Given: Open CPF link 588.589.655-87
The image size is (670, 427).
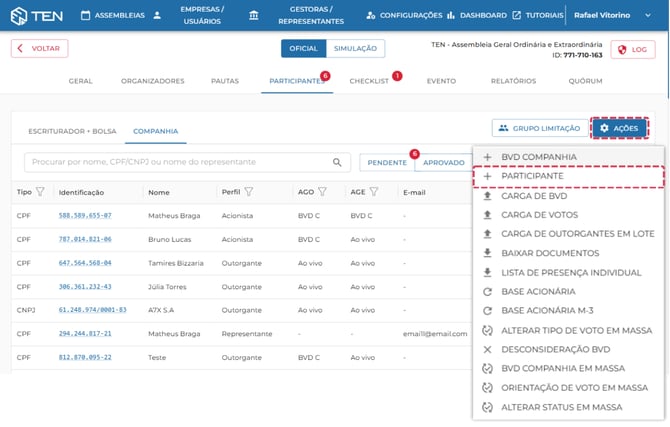Looking at the screenshot, I should coord(85,215).
